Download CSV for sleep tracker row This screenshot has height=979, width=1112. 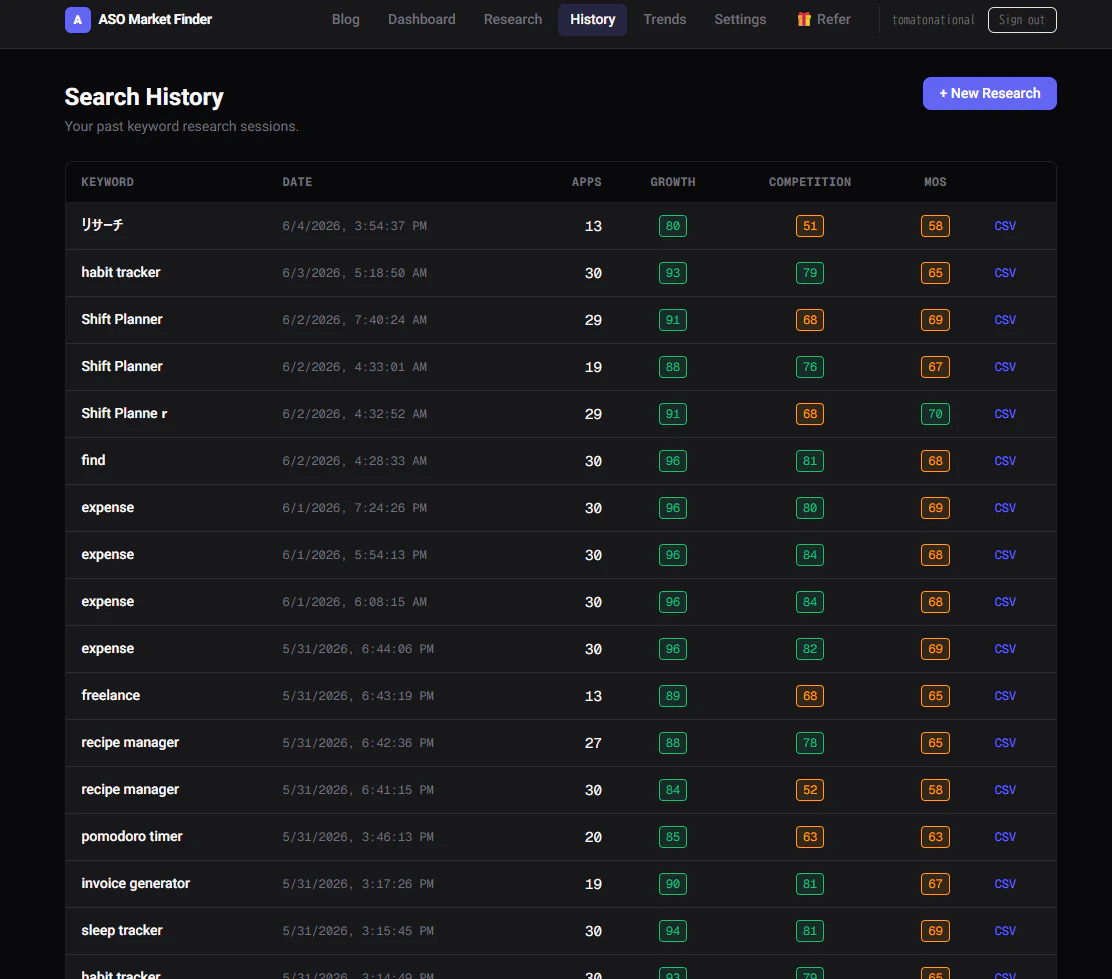[x=1005, y=931]
